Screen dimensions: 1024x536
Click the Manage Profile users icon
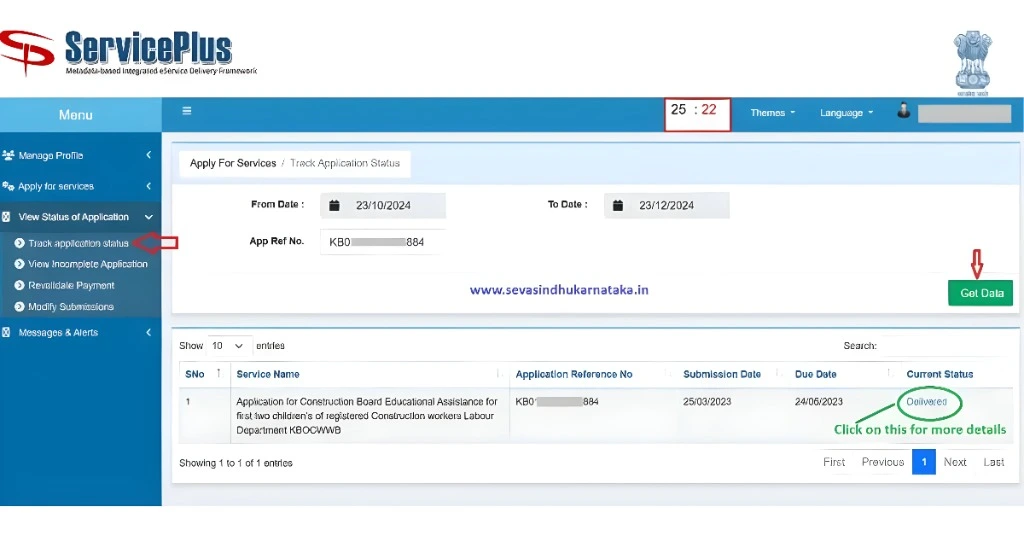coord(9,156)
